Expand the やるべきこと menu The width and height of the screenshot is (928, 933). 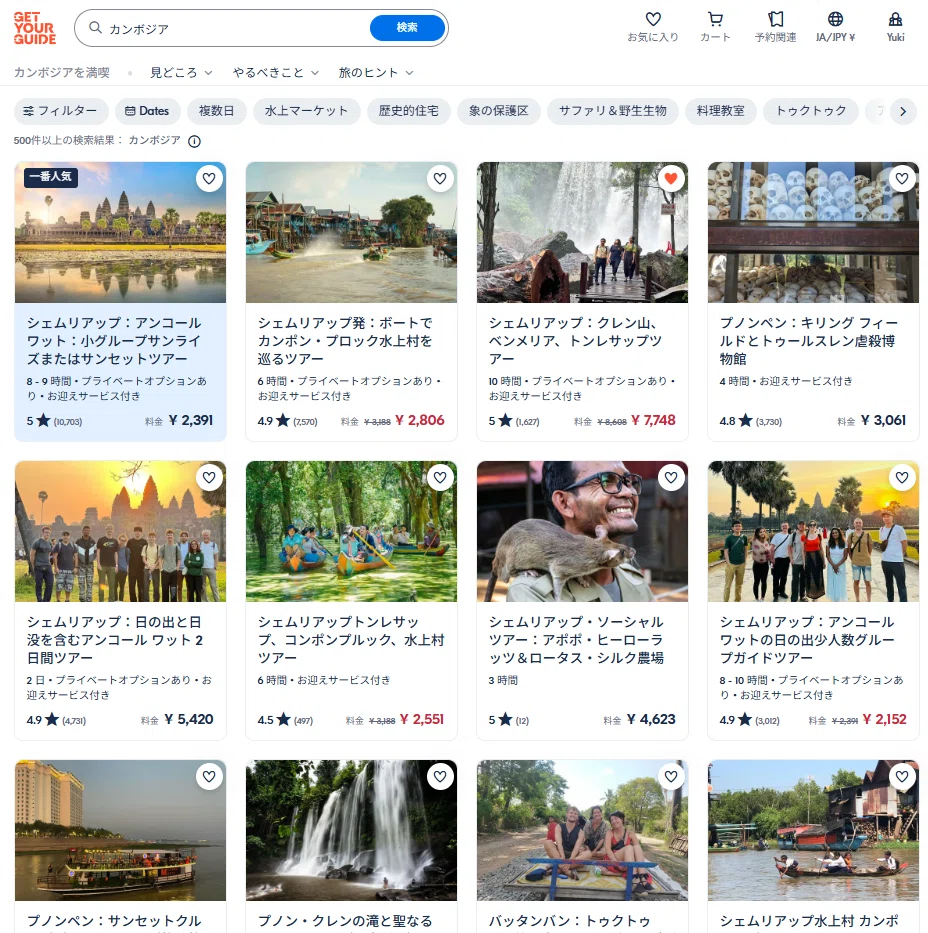(275, 73)
